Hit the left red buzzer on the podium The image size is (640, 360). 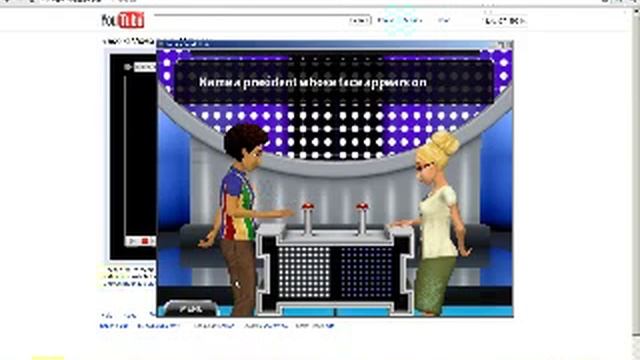308,207
